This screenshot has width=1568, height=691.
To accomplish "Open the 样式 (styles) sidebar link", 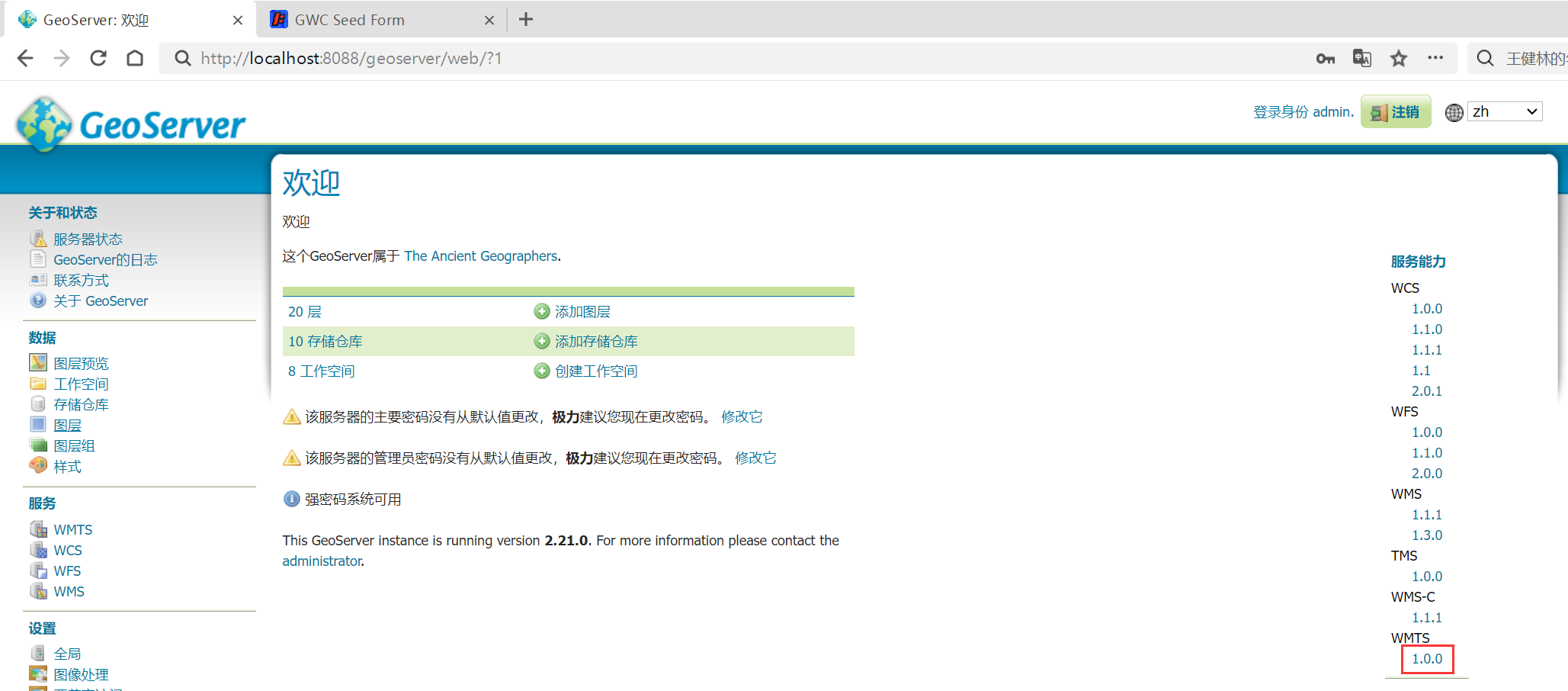I will coord(67,466).
